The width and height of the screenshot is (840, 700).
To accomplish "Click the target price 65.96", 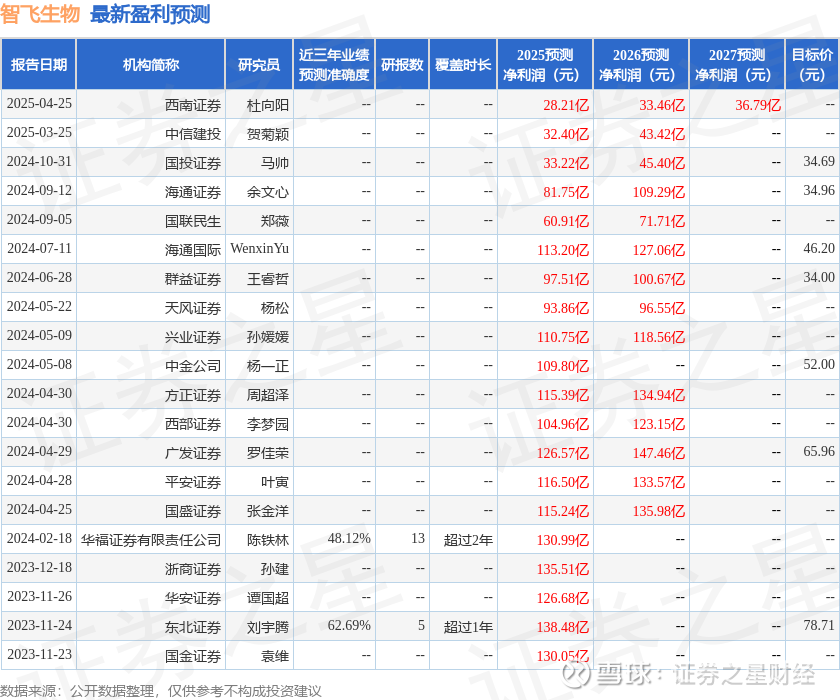I will pyautogui.click(x=819, y=451).
